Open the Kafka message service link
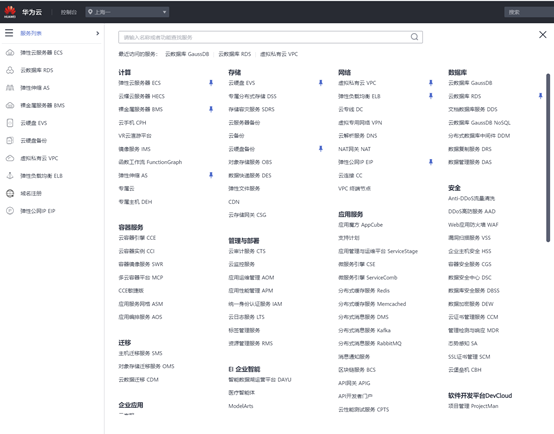 pyautogui.click(x=364, y=330)
